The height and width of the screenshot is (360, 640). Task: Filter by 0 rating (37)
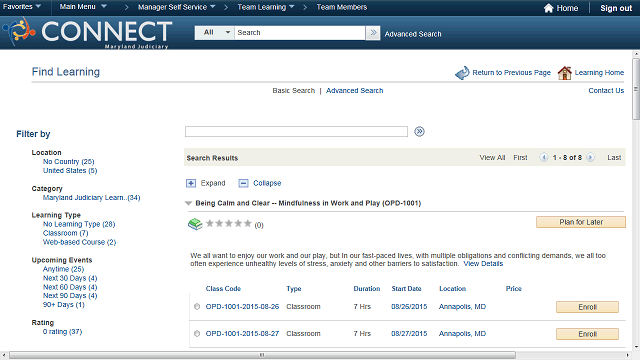[x=62, y=331]
